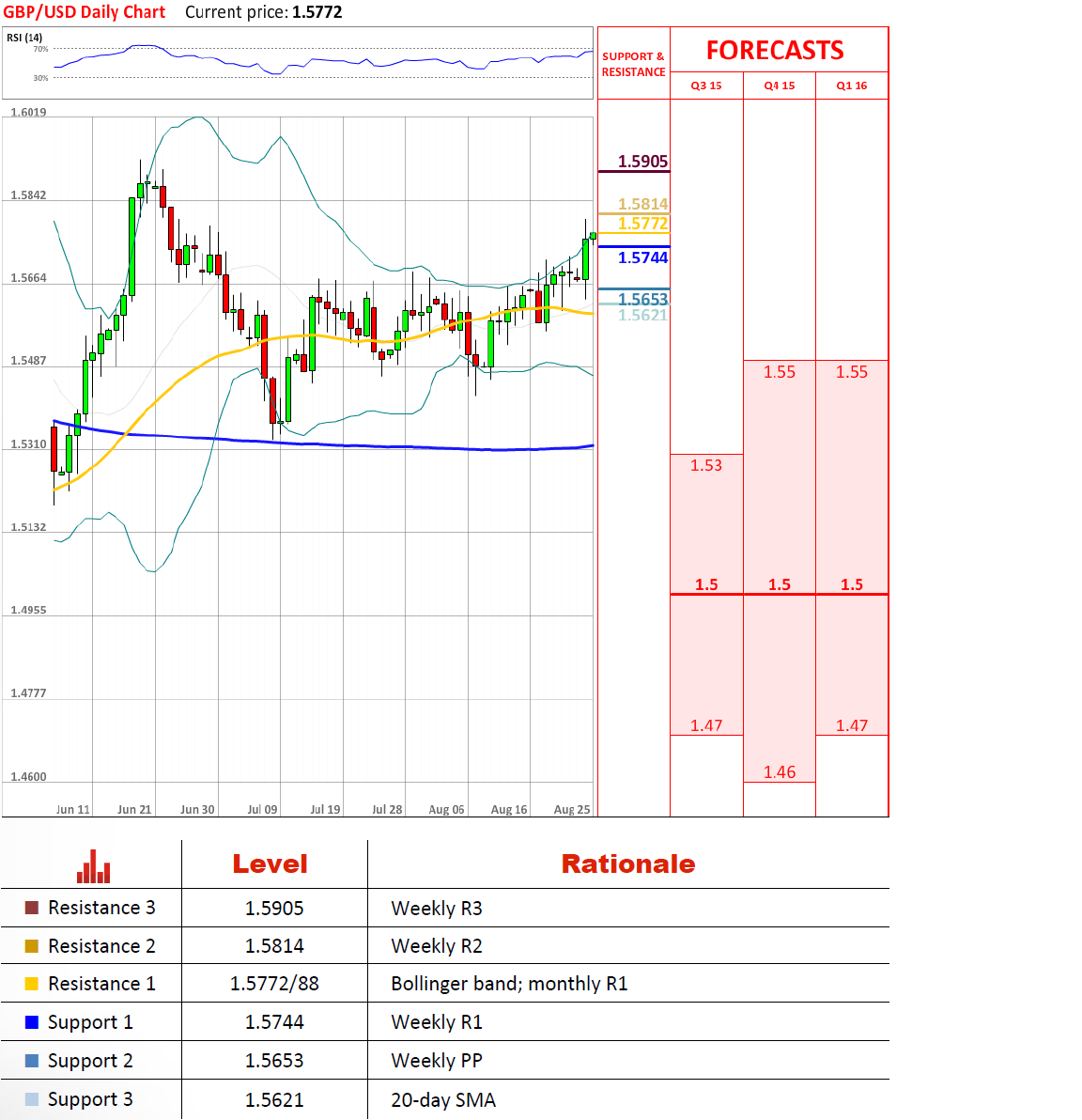This screenshot has width=1082, height=1120.
Task: Click the 1.5132 price axis label
Action: point(28,527)
